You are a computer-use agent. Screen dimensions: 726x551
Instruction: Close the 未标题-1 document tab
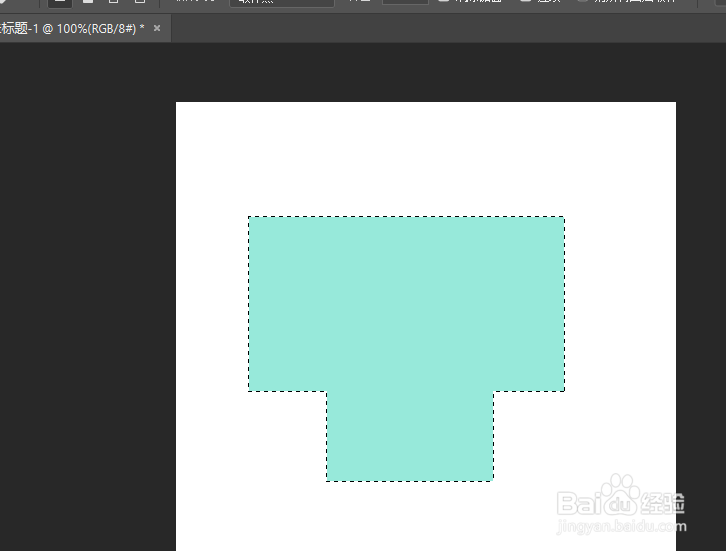tap(157, 28)
